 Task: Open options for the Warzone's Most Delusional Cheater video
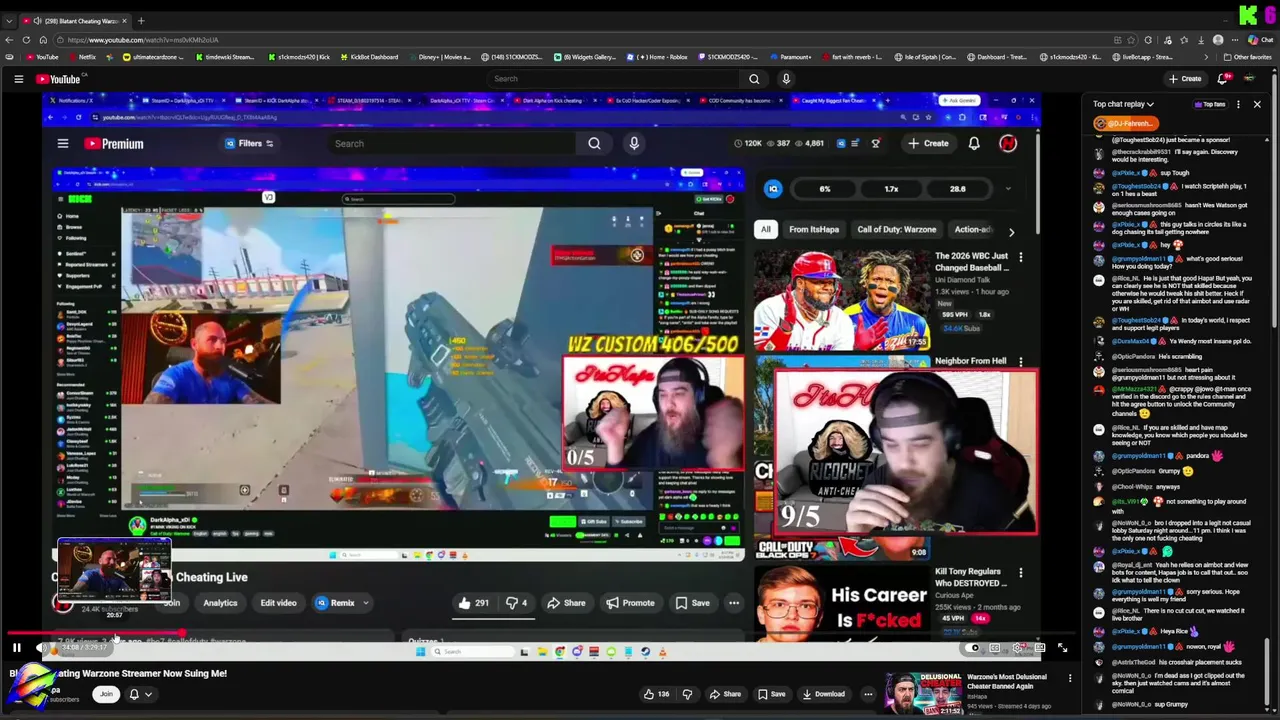click(1070, 679)
